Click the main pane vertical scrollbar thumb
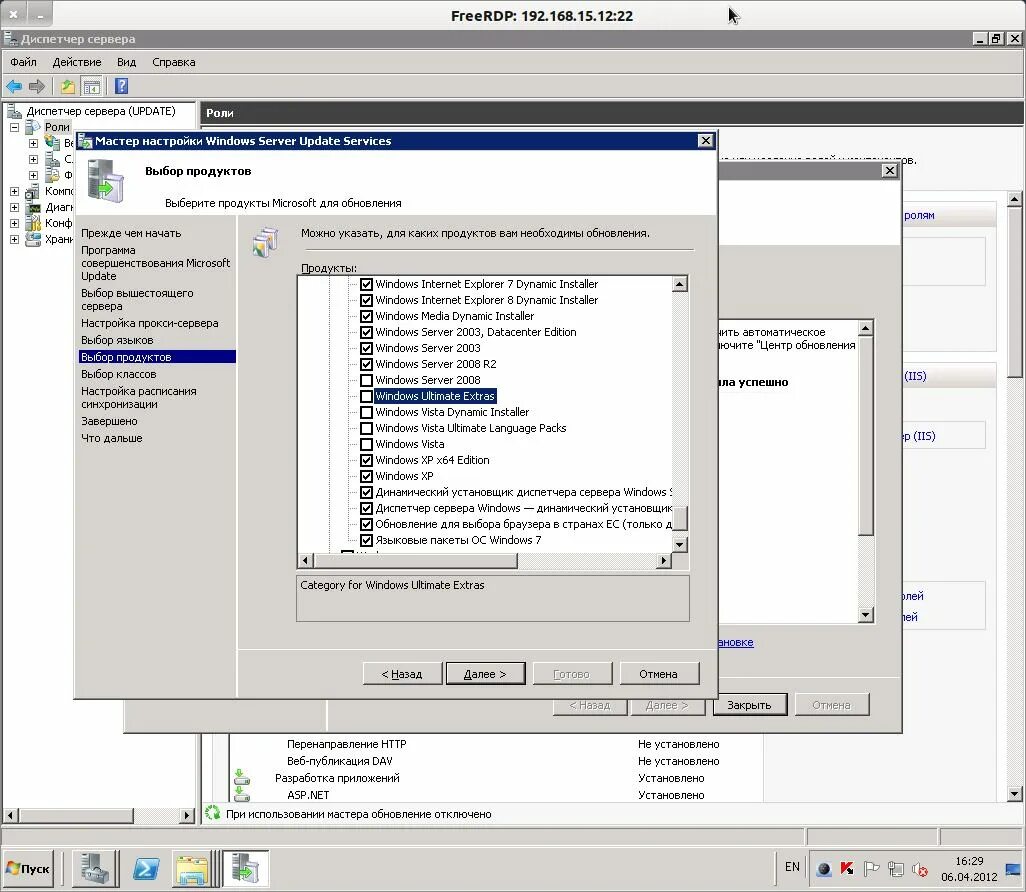The width and height of the screenshot is (1026, 892). click(x=1014, y=292)
